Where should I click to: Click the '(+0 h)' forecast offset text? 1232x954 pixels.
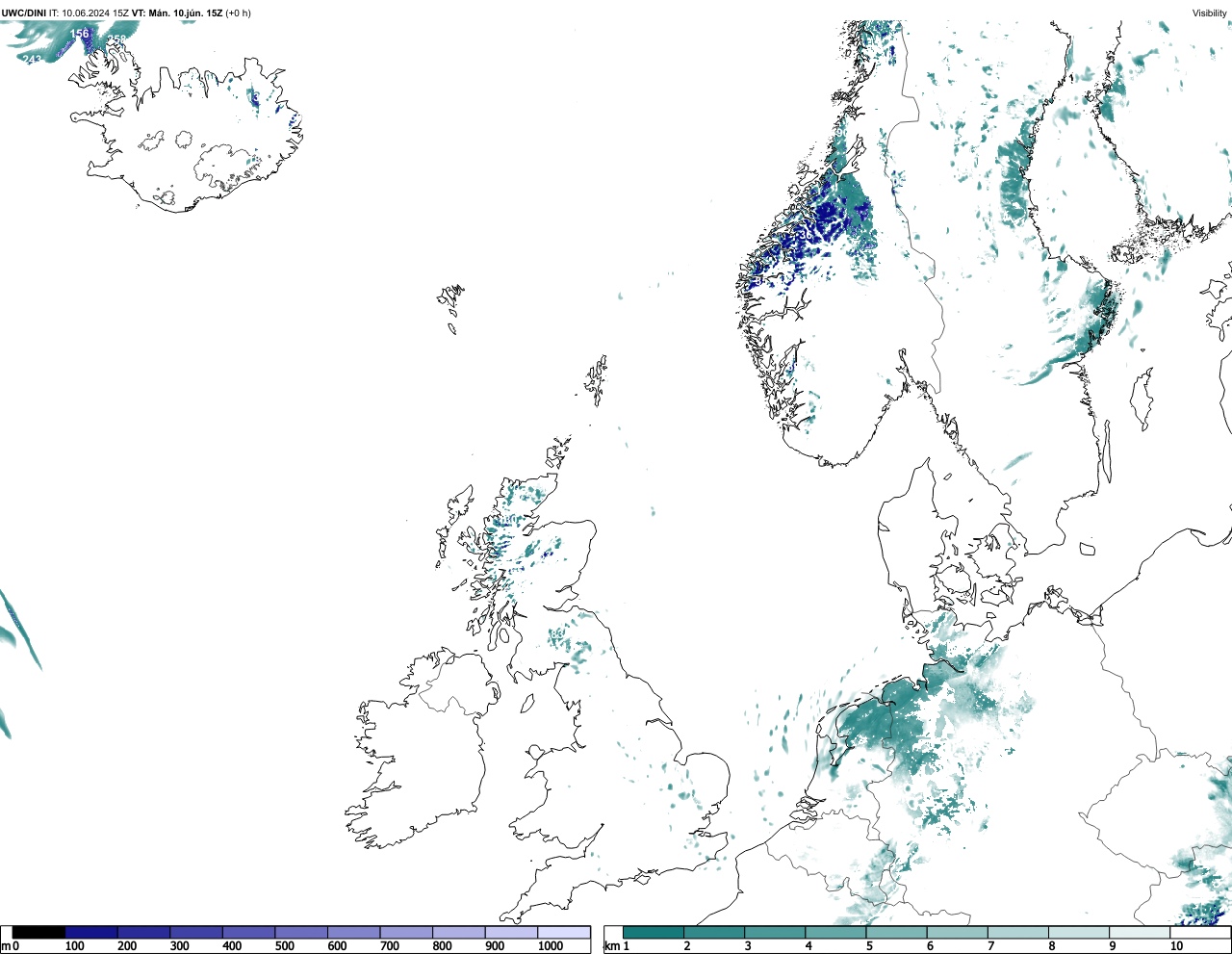point(238,13)
